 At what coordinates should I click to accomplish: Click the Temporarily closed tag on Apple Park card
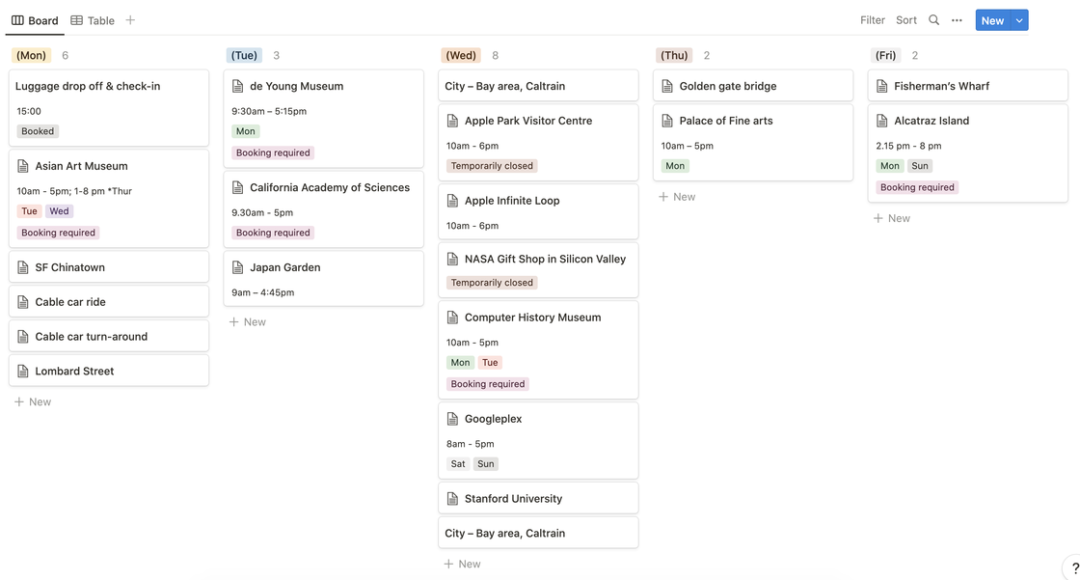pyautogui.click(x=492, y=166)
